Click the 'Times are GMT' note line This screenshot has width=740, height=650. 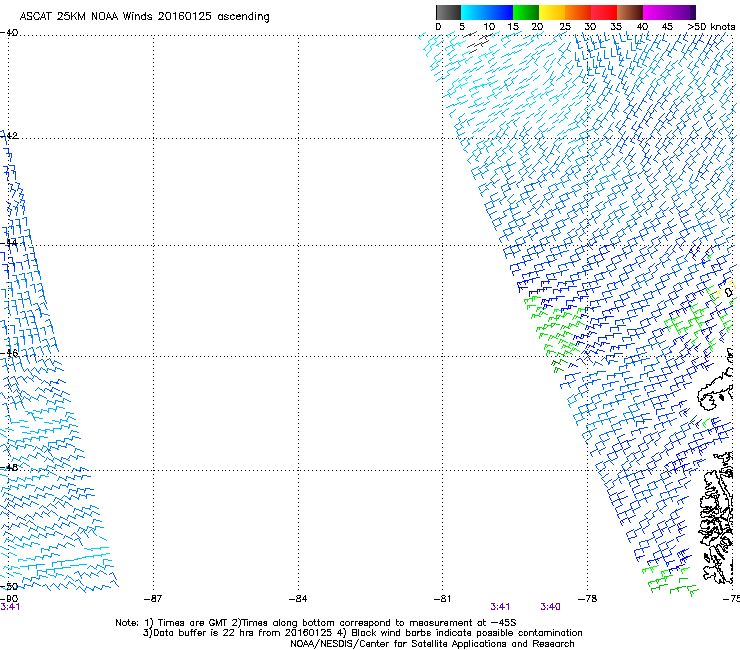click(x=316, y=623)
